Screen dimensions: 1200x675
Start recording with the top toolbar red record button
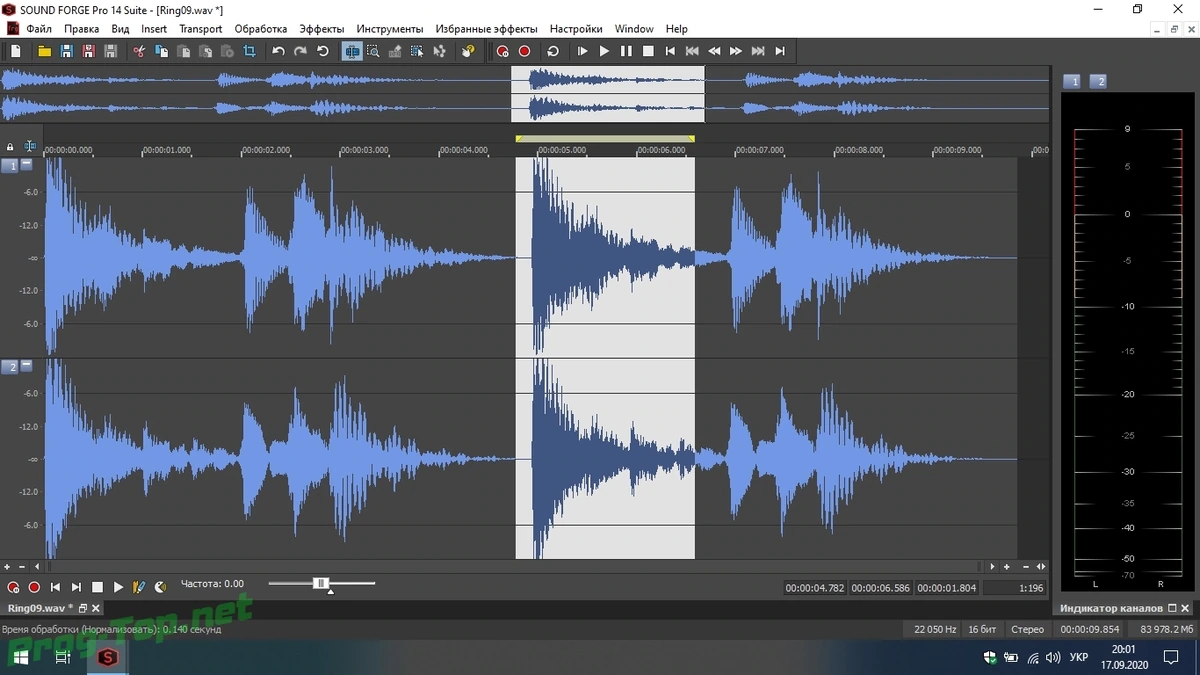[x=524, y=51]
